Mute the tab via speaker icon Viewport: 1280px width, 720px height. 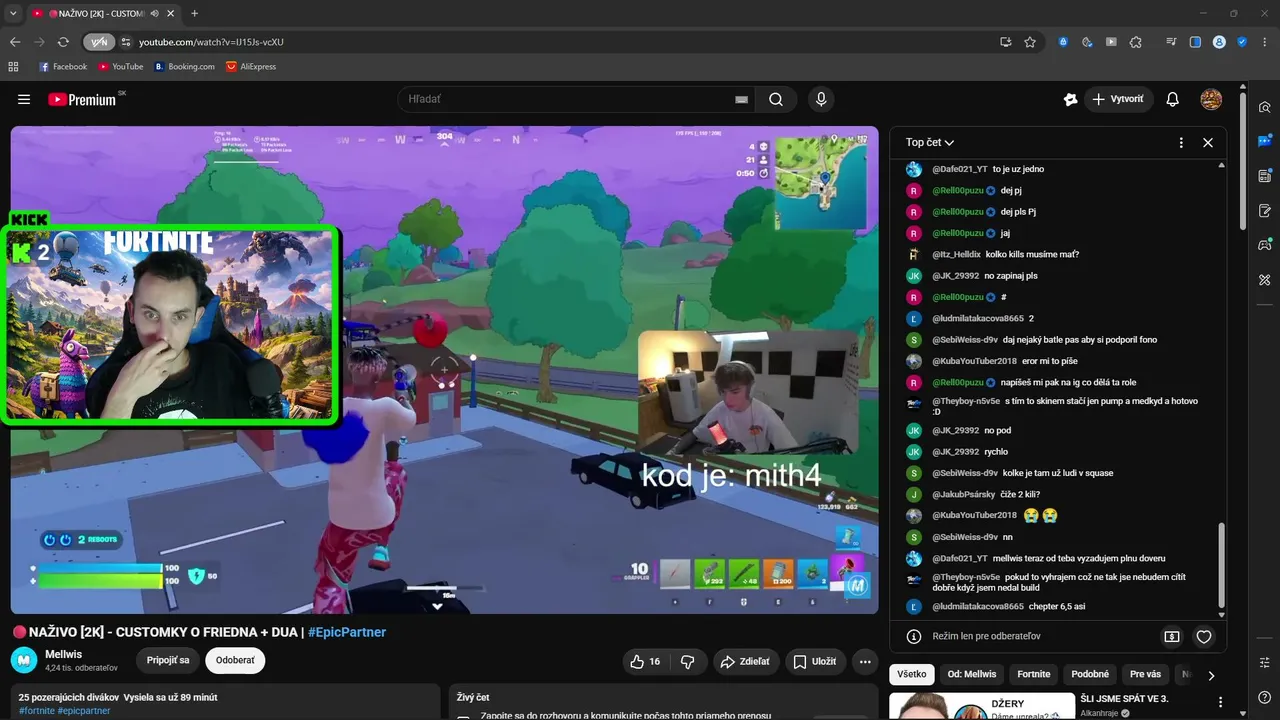155,13
